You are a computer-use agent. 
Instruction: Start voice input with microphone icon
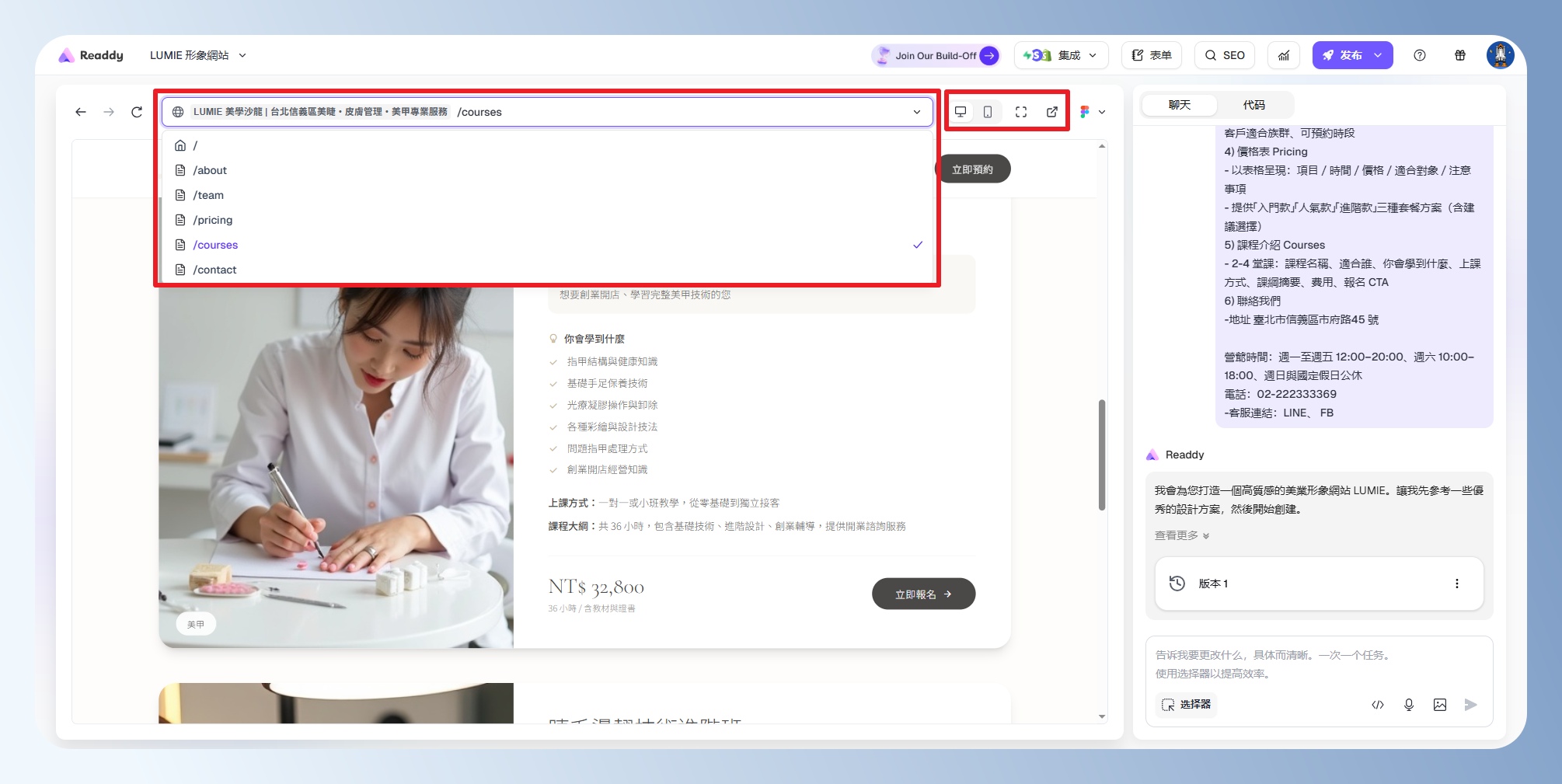[x=1409, y=705]
